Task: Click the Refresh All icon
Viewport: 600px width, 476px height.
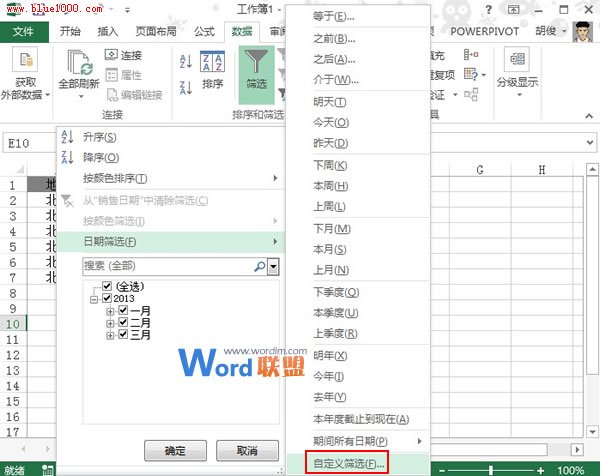Action: point(79,62)
